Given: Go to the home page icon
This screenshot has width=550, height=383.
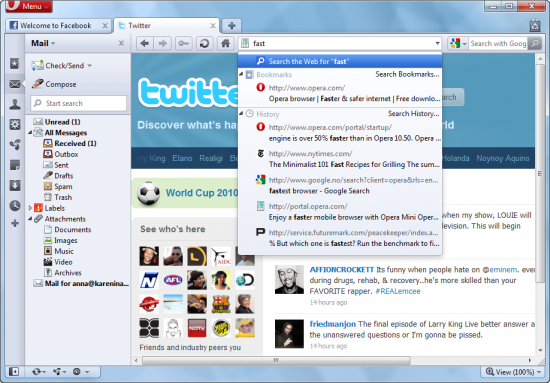Looking at the screenshot, I should [226, 43].
